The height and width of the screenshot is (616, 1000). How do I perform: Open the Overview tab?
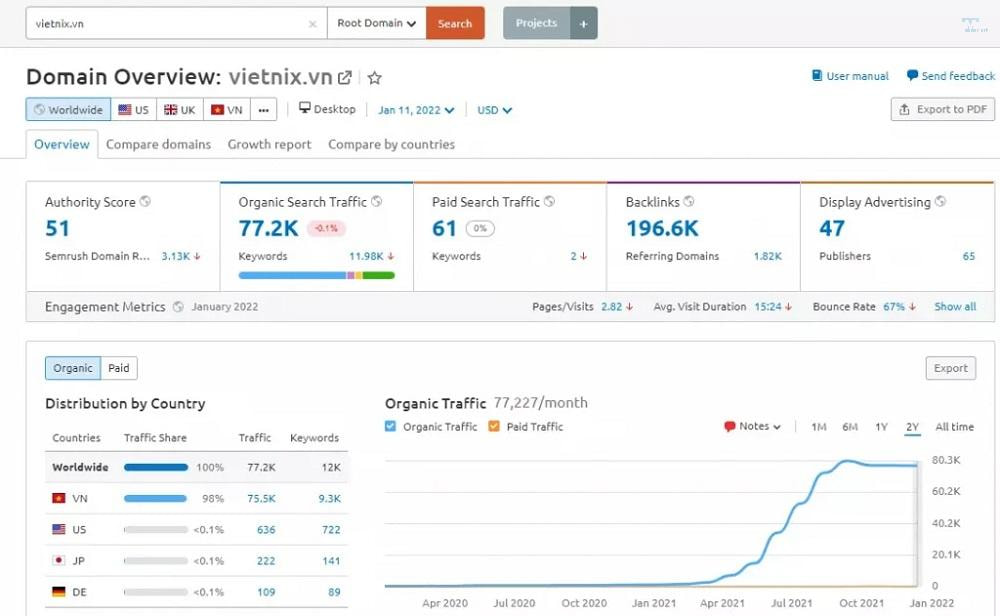62,144
